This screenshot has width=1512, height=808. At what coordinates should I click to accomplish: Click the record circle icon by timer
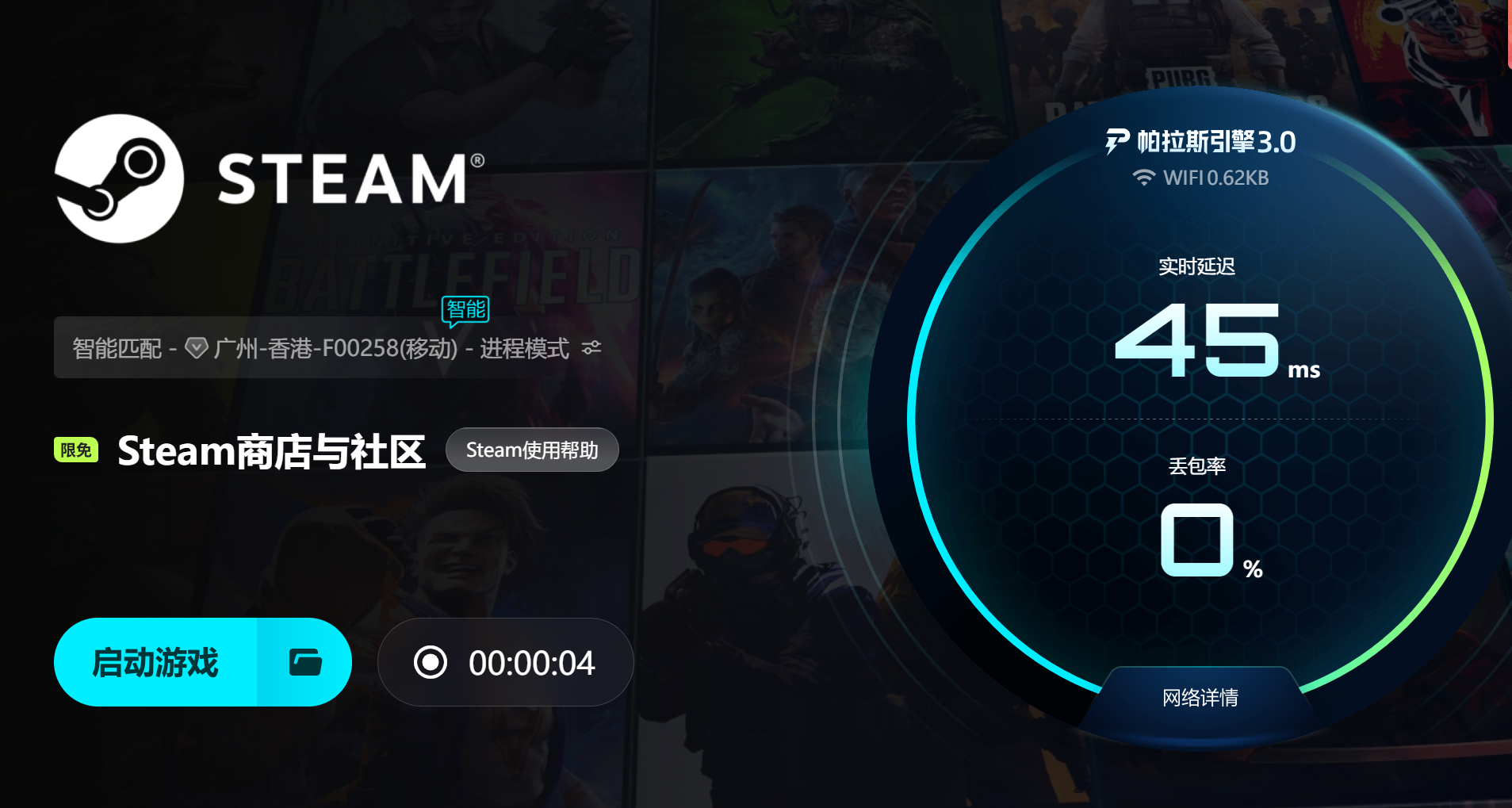click(431, 662)
